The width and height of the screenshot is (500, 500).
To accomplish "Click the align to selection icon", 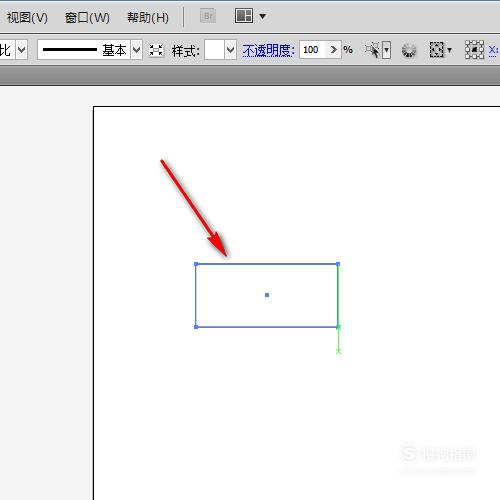I will click(x=437, y=50).
